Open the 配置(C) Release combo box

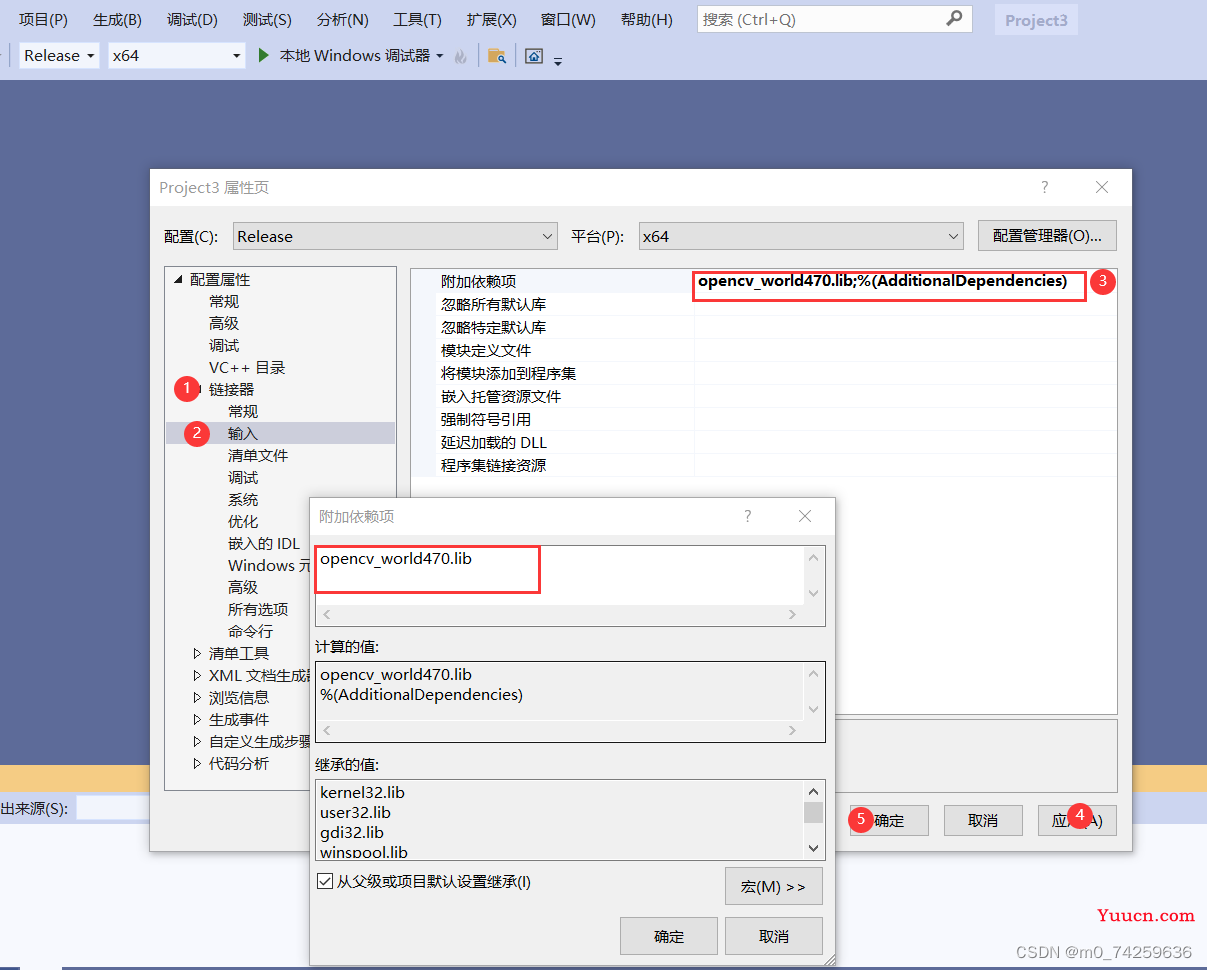(395, 236)
